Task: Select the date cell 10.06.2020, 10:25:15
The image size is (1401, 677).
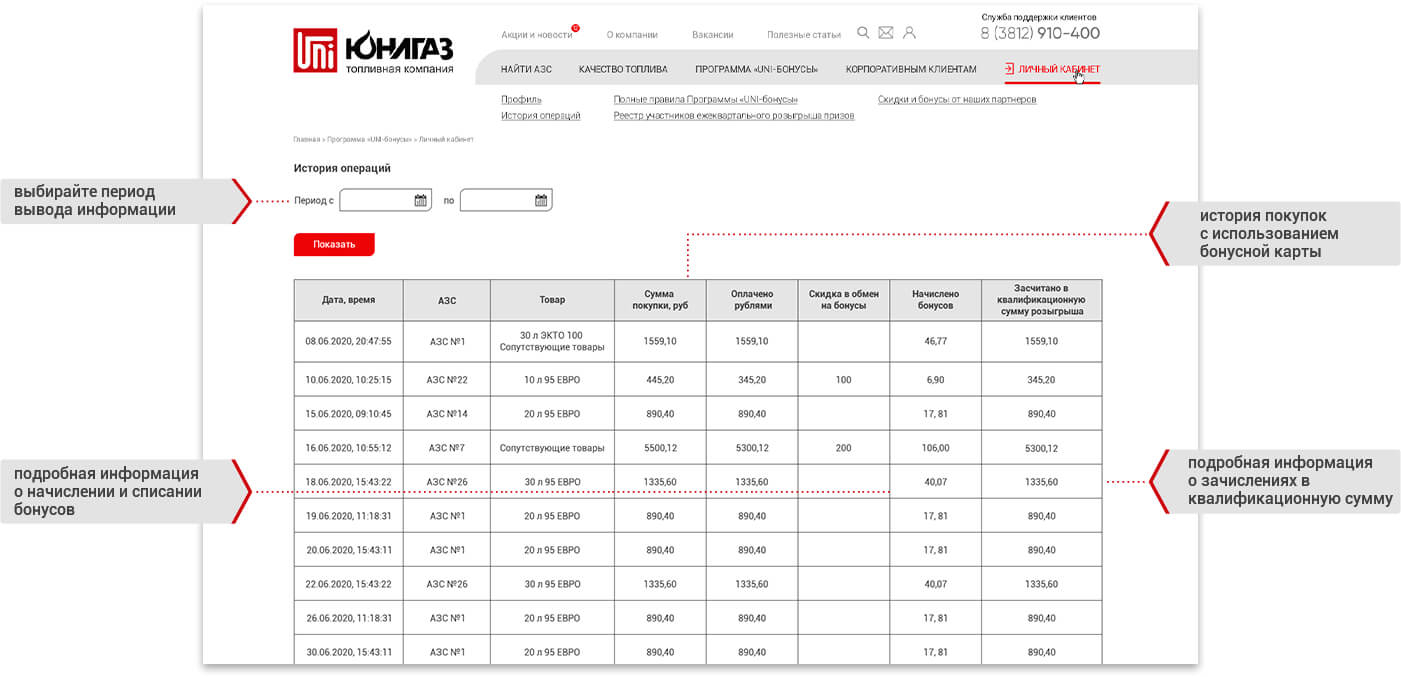Action: coord(349,380)
